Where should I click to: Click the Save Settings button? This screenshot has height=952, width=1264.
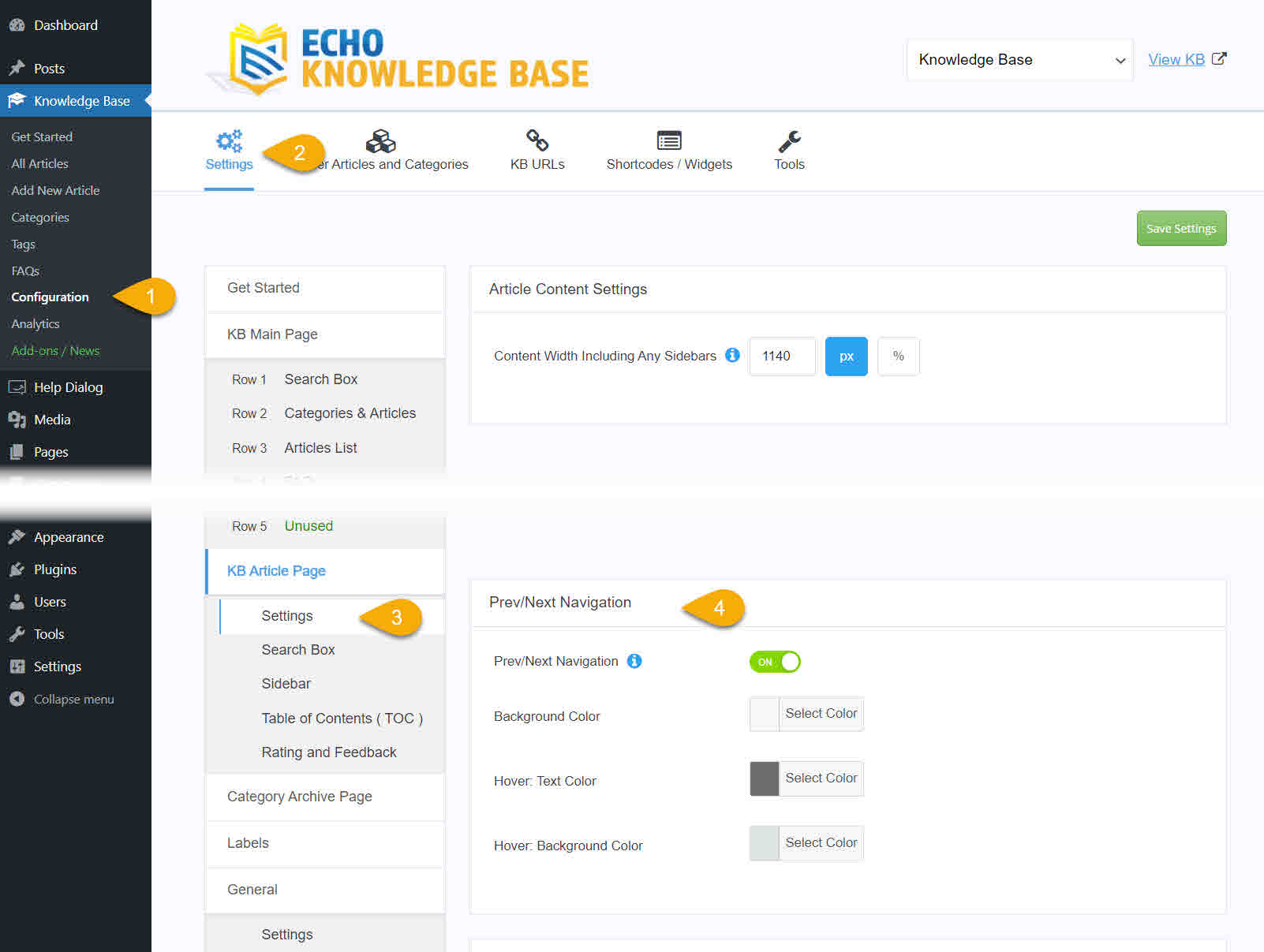pyautogui.click(x=1181, y=229)
